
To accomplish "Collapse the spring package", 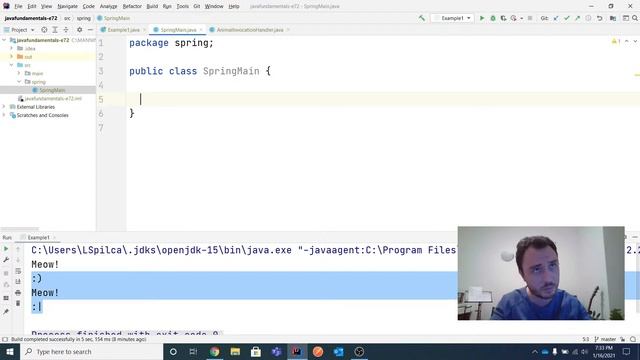I will [x=19, y=82].
